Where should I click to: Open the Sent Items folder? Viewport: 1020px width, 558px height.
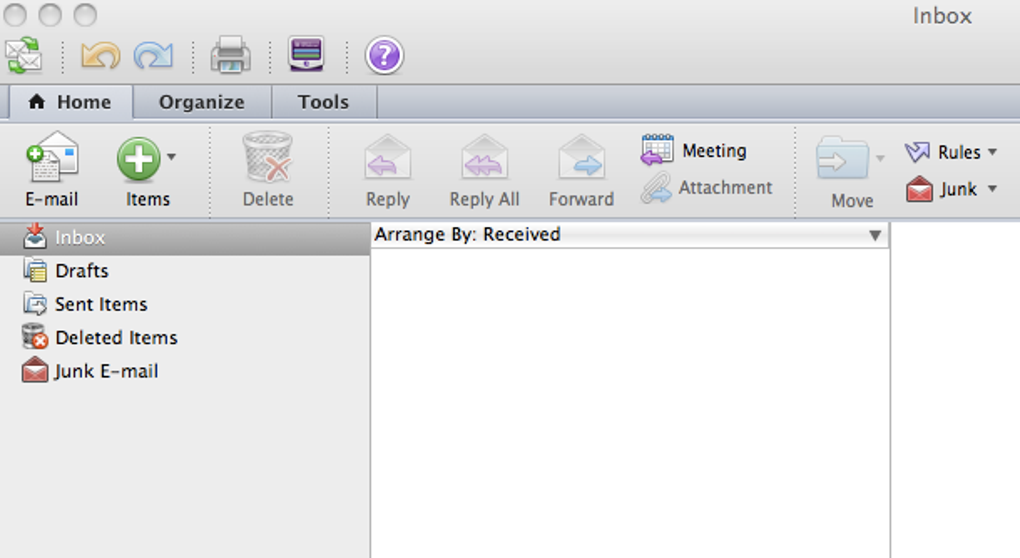tap(185, 304)
